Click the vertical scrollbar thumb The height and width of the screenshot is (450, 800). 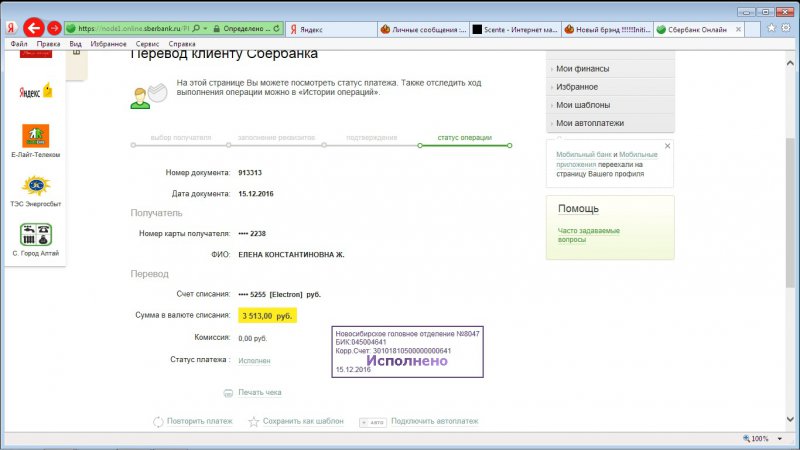point(790,212)
